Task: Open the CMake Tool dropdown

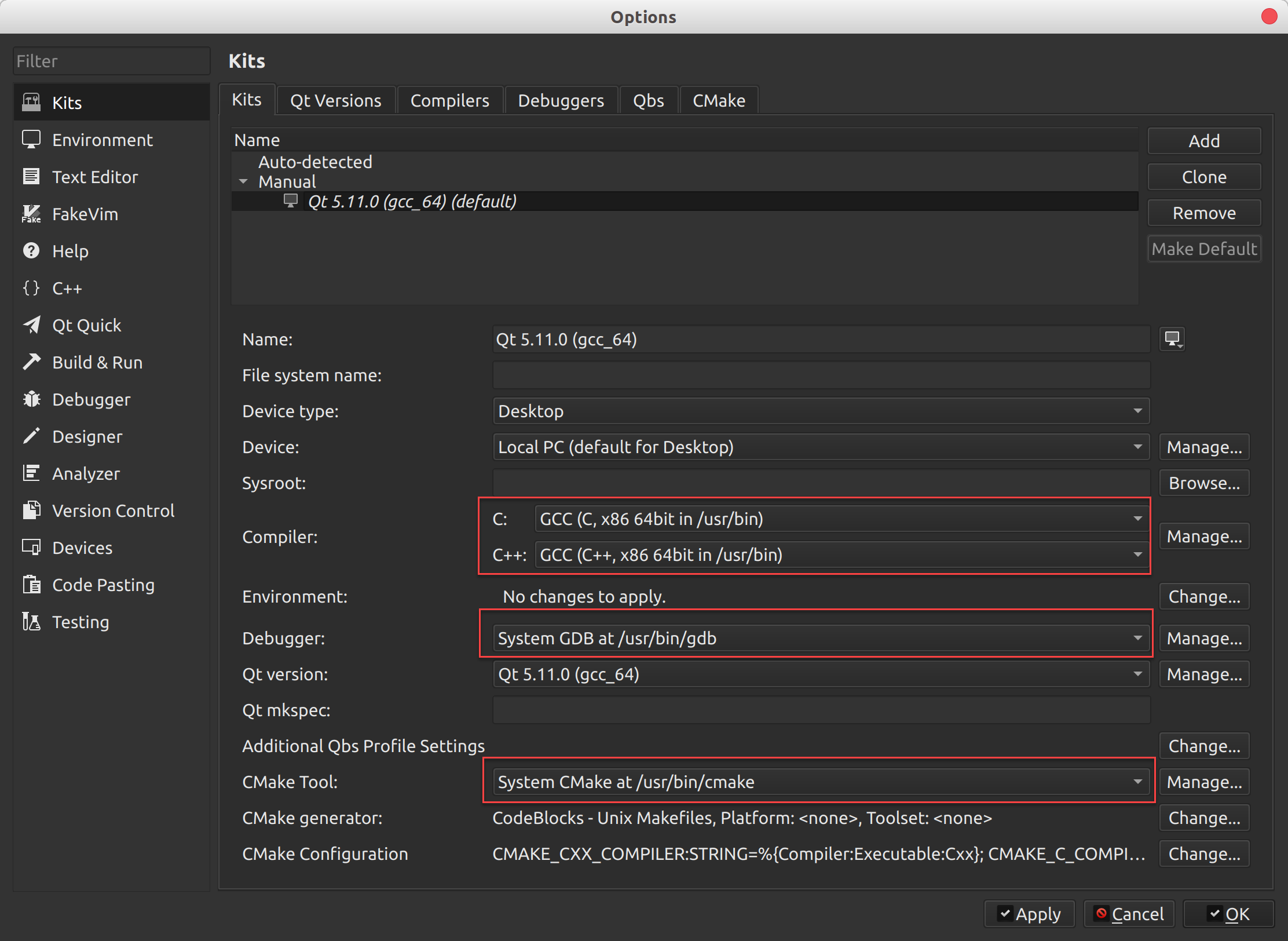Action: (x=821, y=782)
